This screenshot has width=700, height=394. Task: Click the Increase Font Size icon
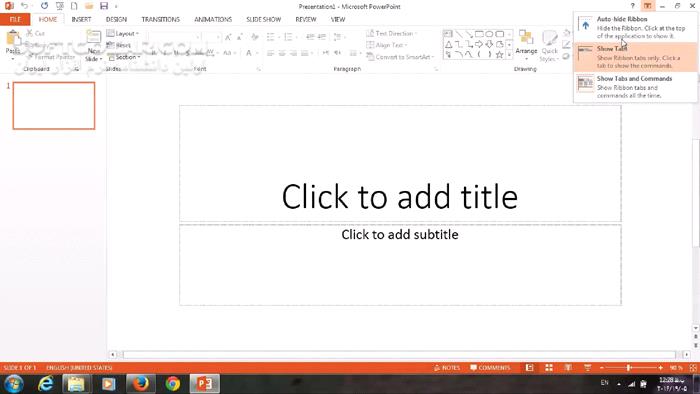pyautogui.click(x=228, y=37)
